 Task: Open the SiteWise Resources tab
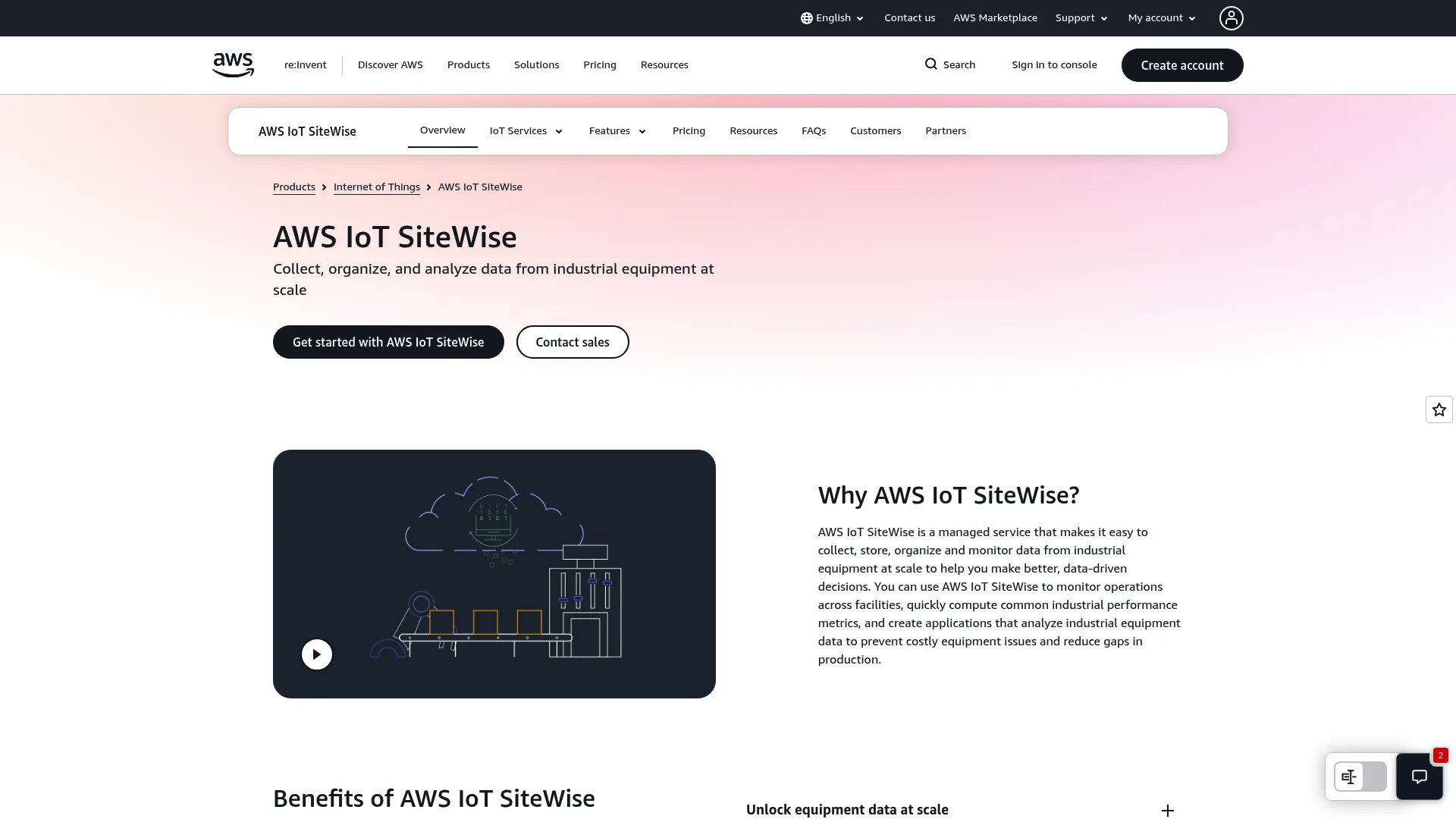(753, 131)
